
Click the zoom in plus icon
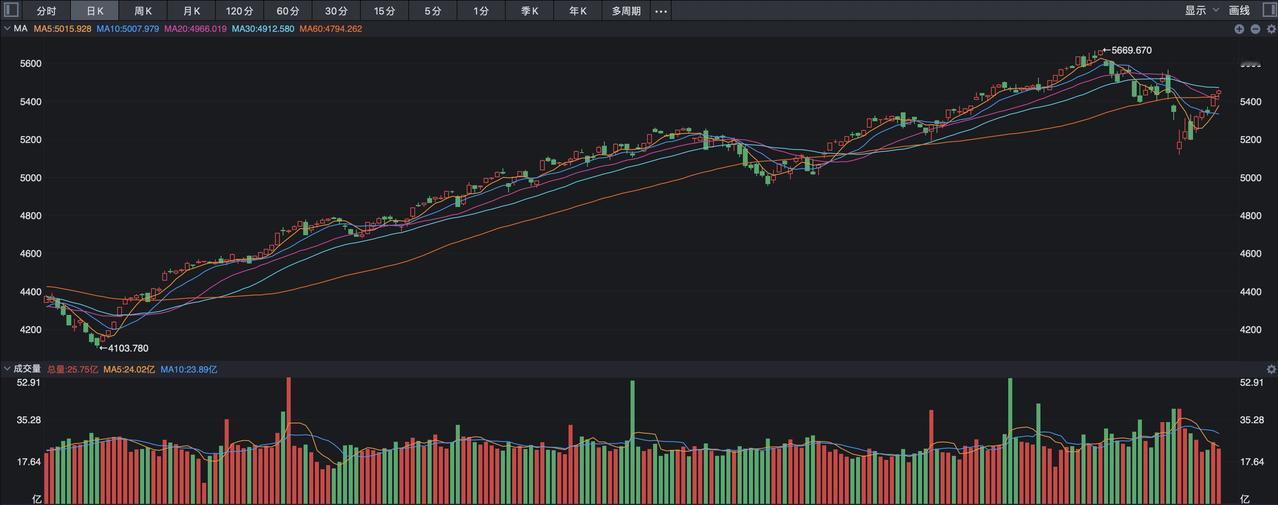[x=1239, y=29]
